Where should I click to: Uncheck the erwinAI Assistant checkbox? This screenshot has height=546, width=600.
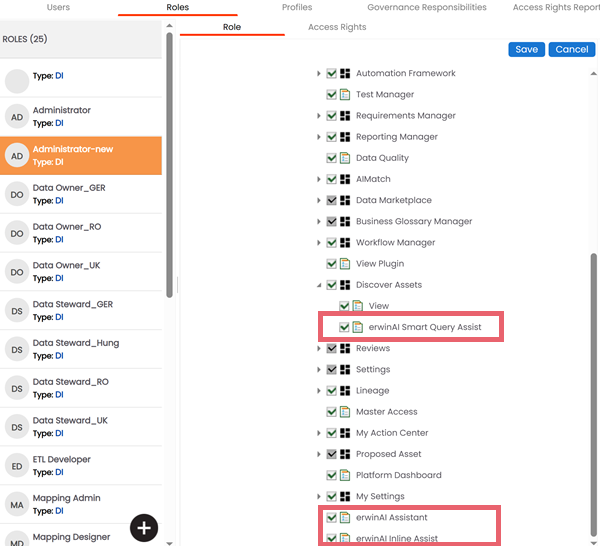coord(332,518)
